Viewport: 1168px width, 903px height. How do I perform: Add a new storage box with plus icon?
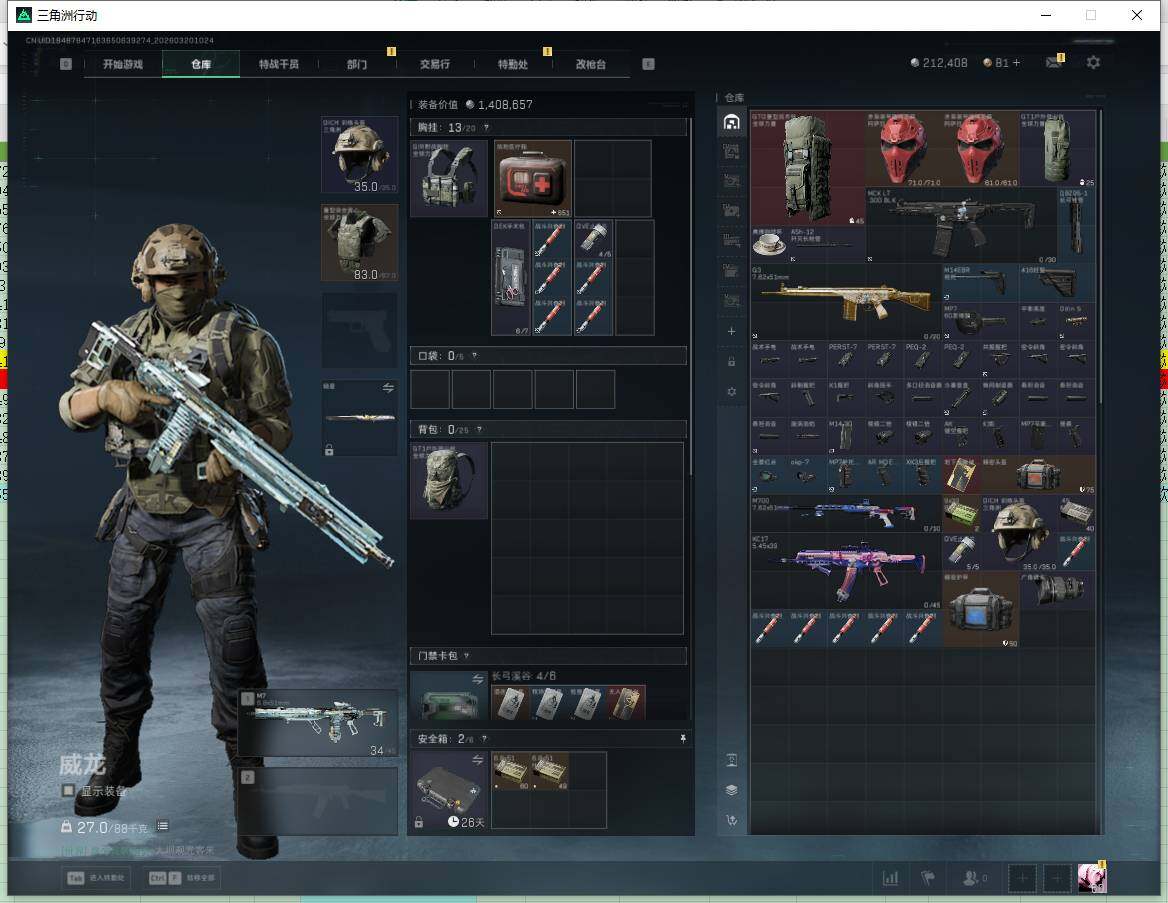click(731, 331)
